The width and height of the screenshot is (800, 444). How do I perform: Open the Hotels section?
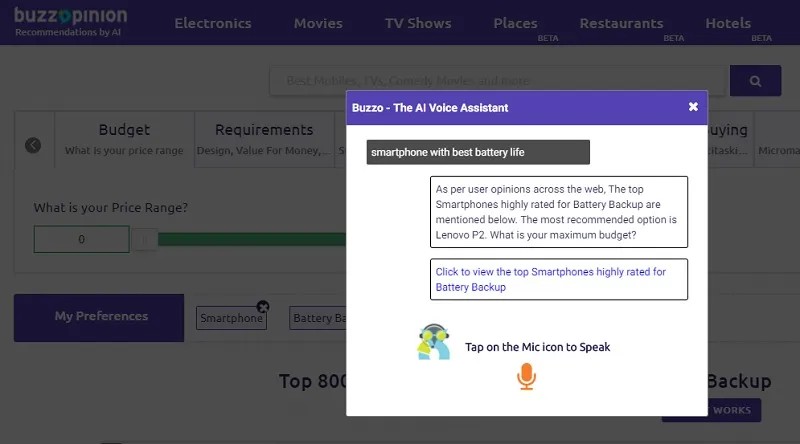728,23
